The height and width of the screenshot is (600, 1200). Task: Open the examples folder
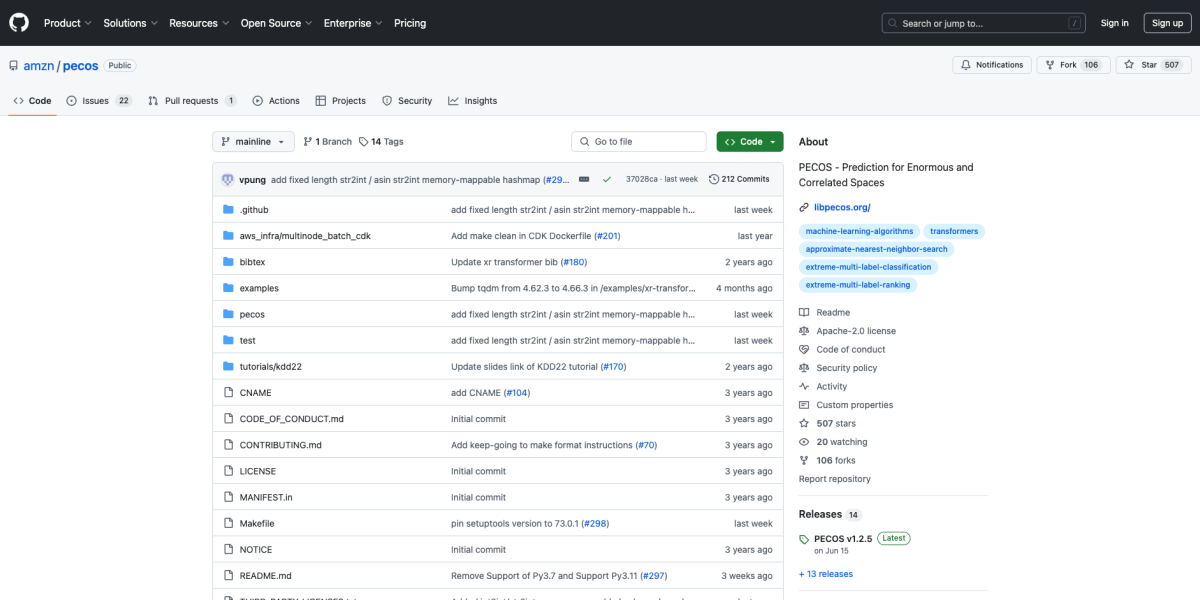point(259,288)
